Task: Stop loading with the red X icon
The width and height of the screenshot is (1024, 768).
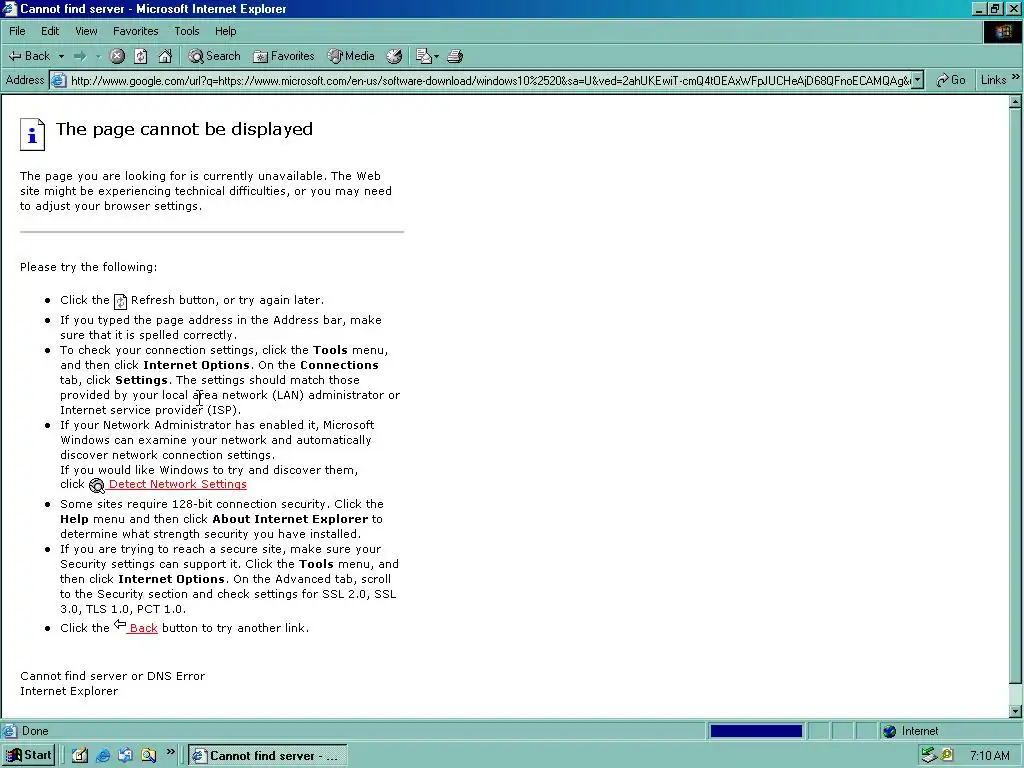Action: click(x=117, y=56)
